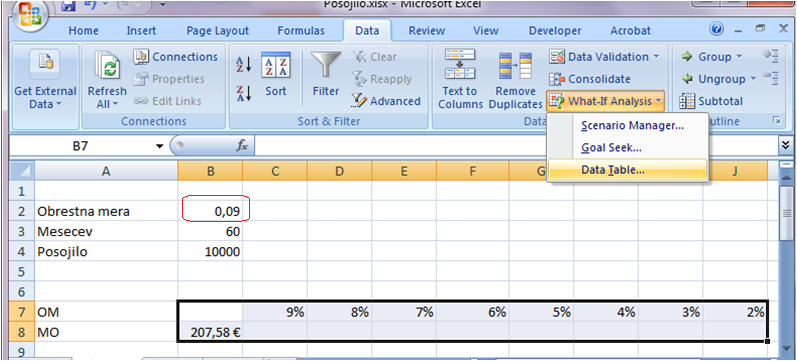
Task: Click the Refresh All button icon
Action: (107, 66)
